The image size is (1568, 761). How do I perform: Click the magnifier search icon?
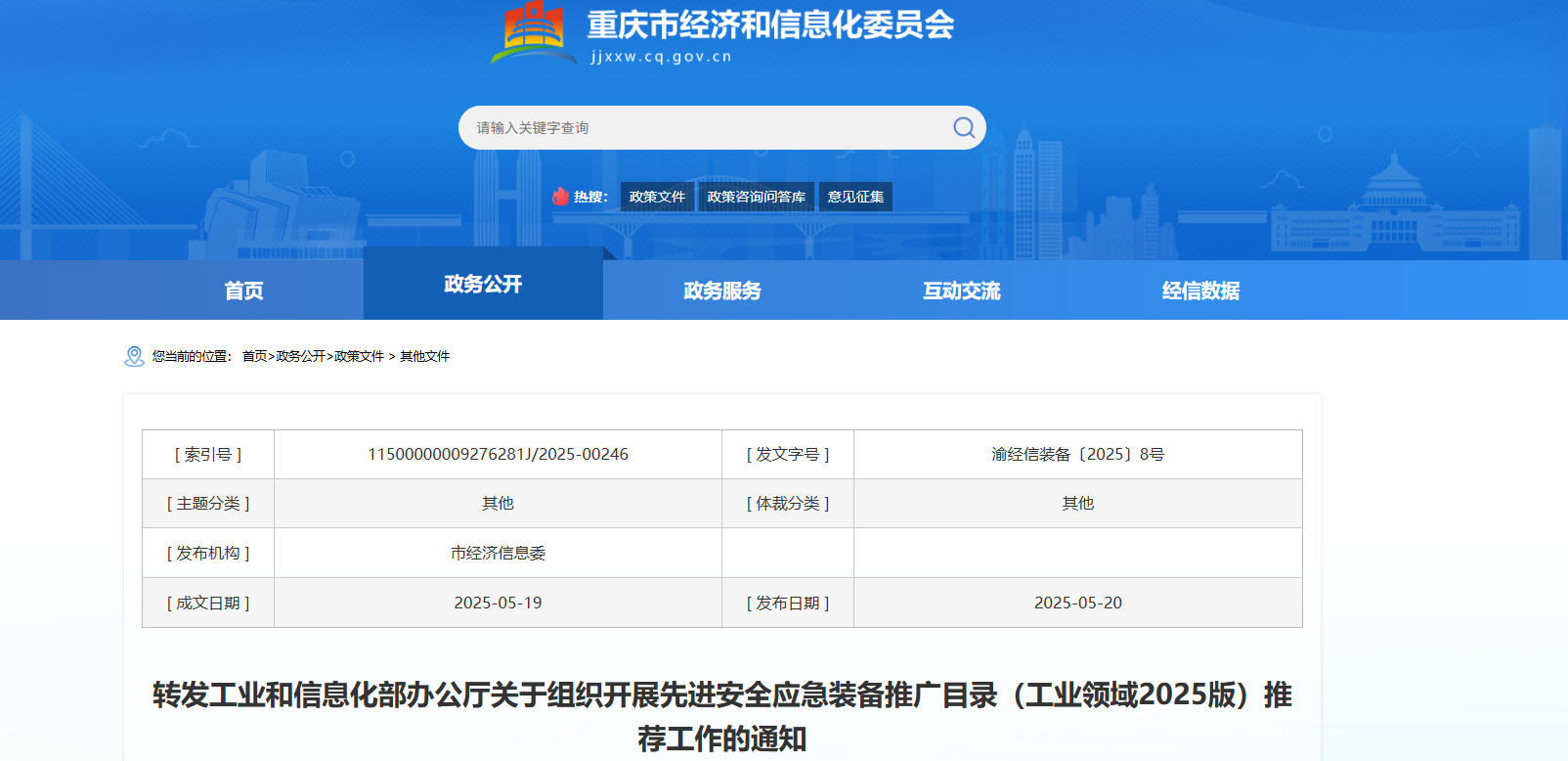point(964,128)
